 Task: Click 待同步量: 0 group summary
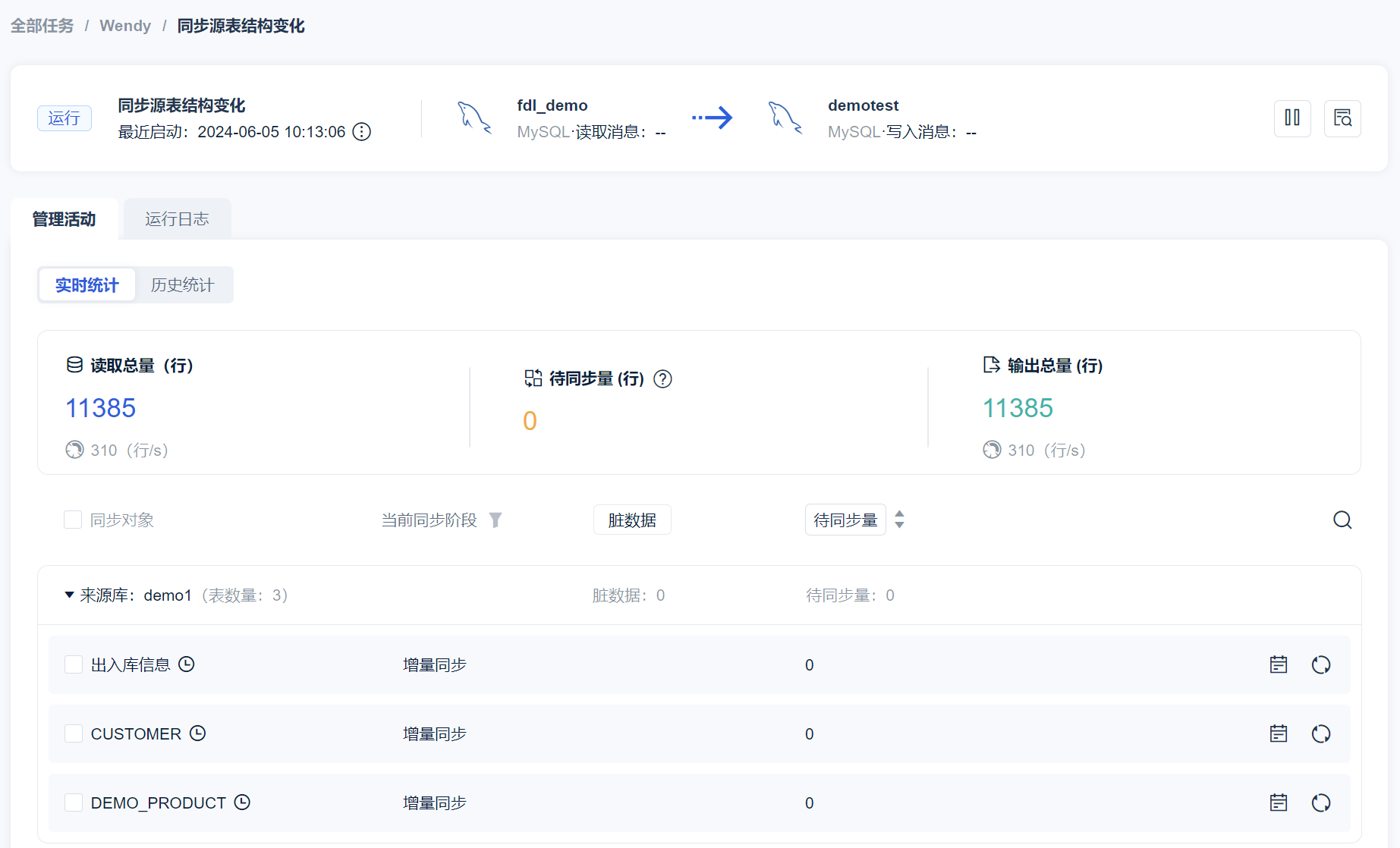(850, 595)
